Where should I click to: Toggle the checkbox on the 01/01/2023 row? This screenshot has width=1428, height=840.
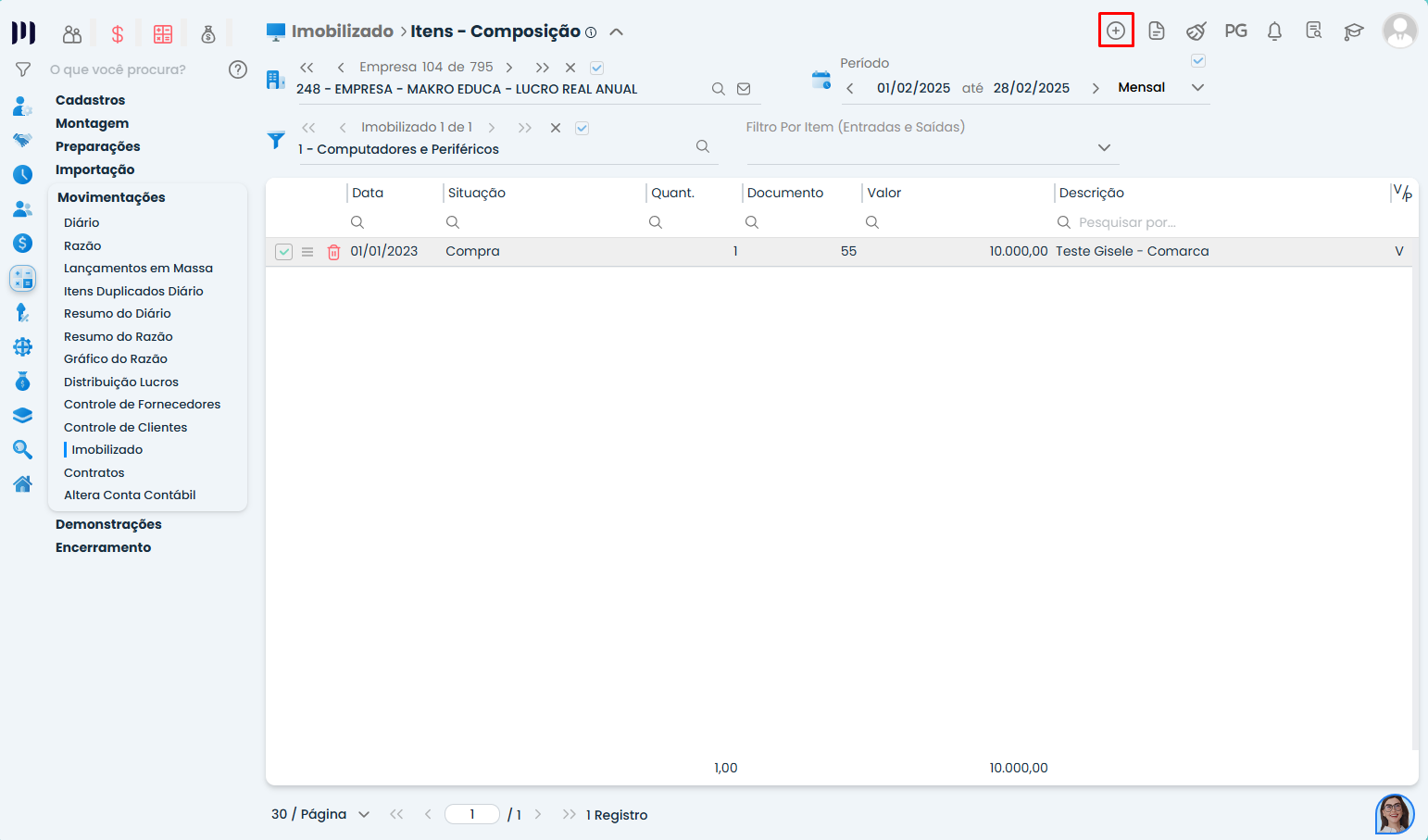point(284,252)
